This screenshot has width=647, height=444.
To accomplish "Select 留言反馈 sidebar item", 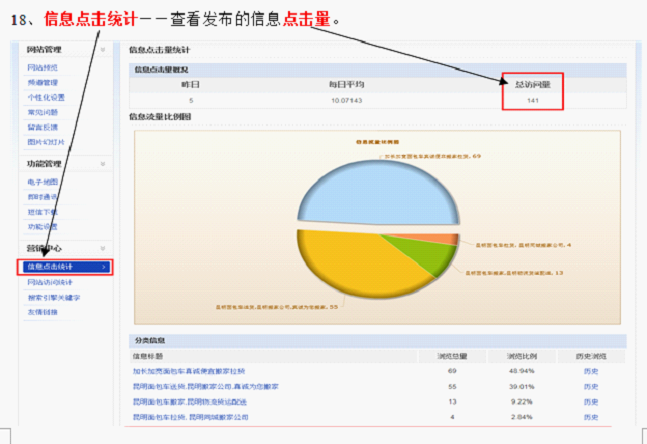I will pyautogui.click(x=43, y=128).
